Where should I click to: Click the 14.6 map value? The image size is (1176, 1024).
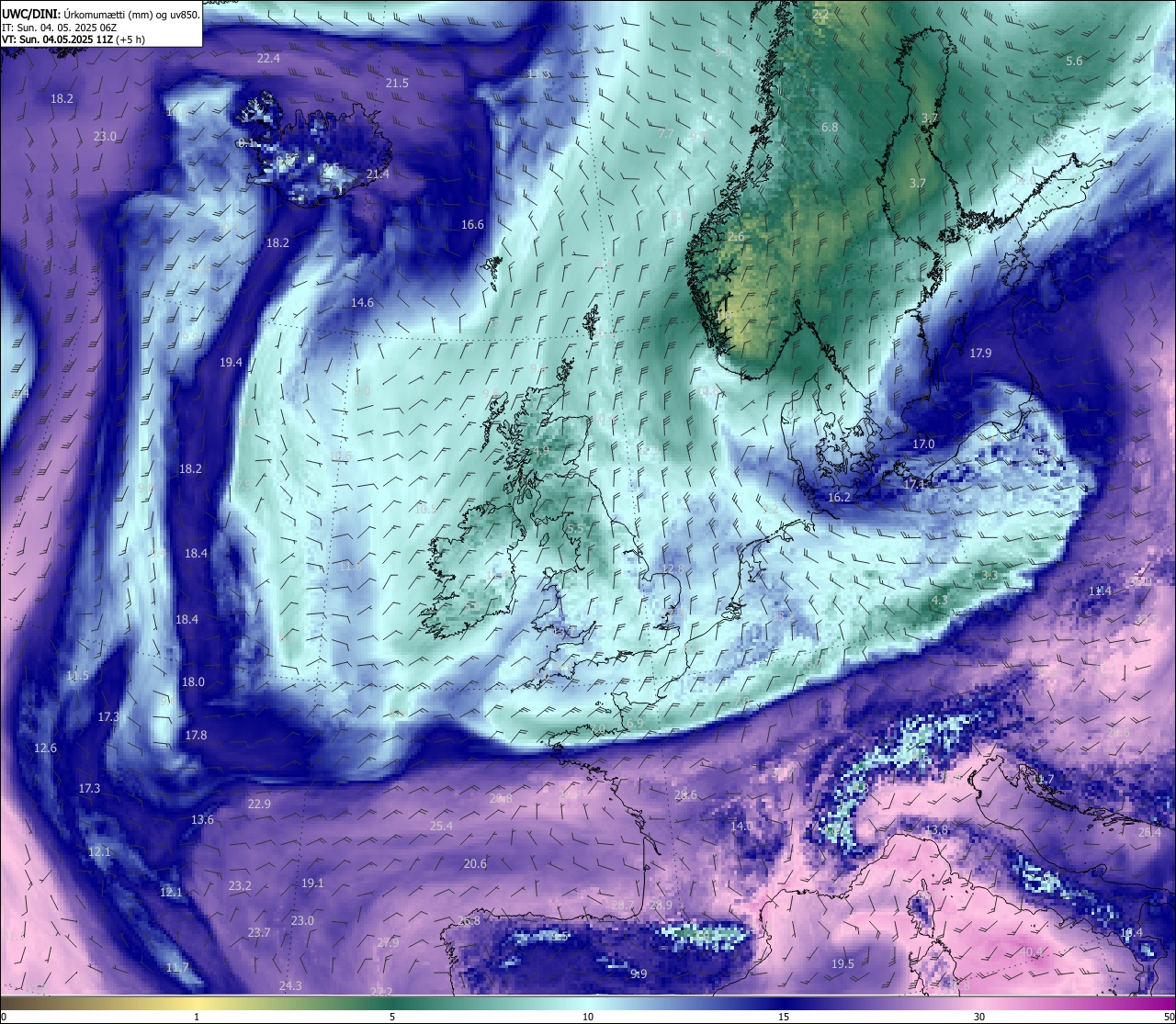coord(362,302)
